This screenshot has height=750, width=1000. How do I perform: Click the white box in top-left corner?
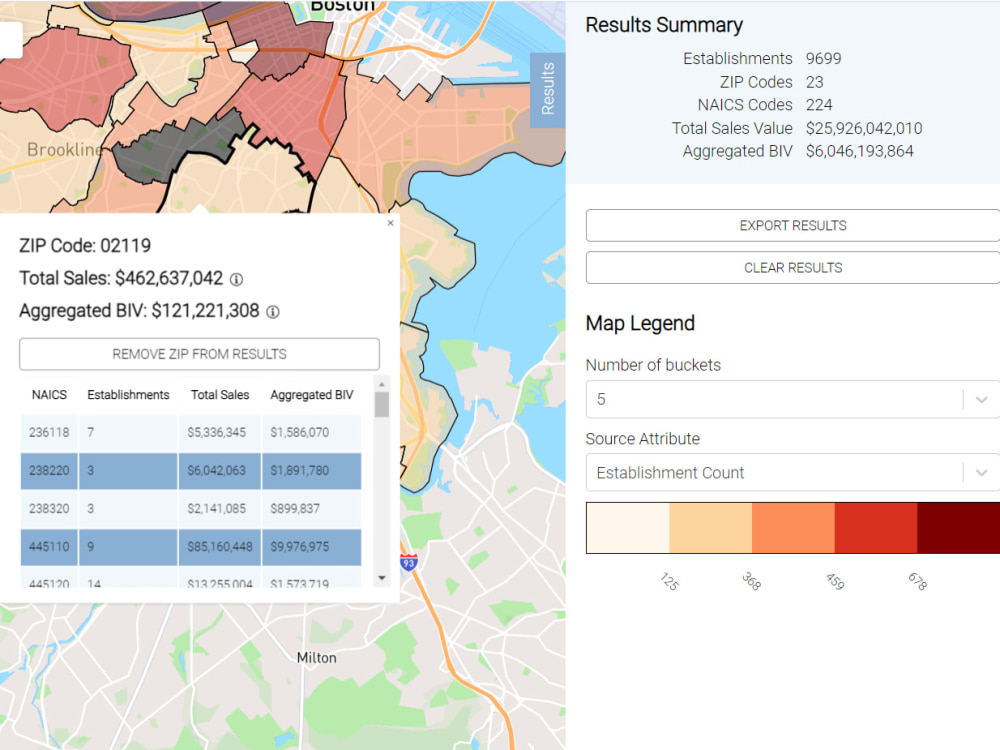[11, 39]
